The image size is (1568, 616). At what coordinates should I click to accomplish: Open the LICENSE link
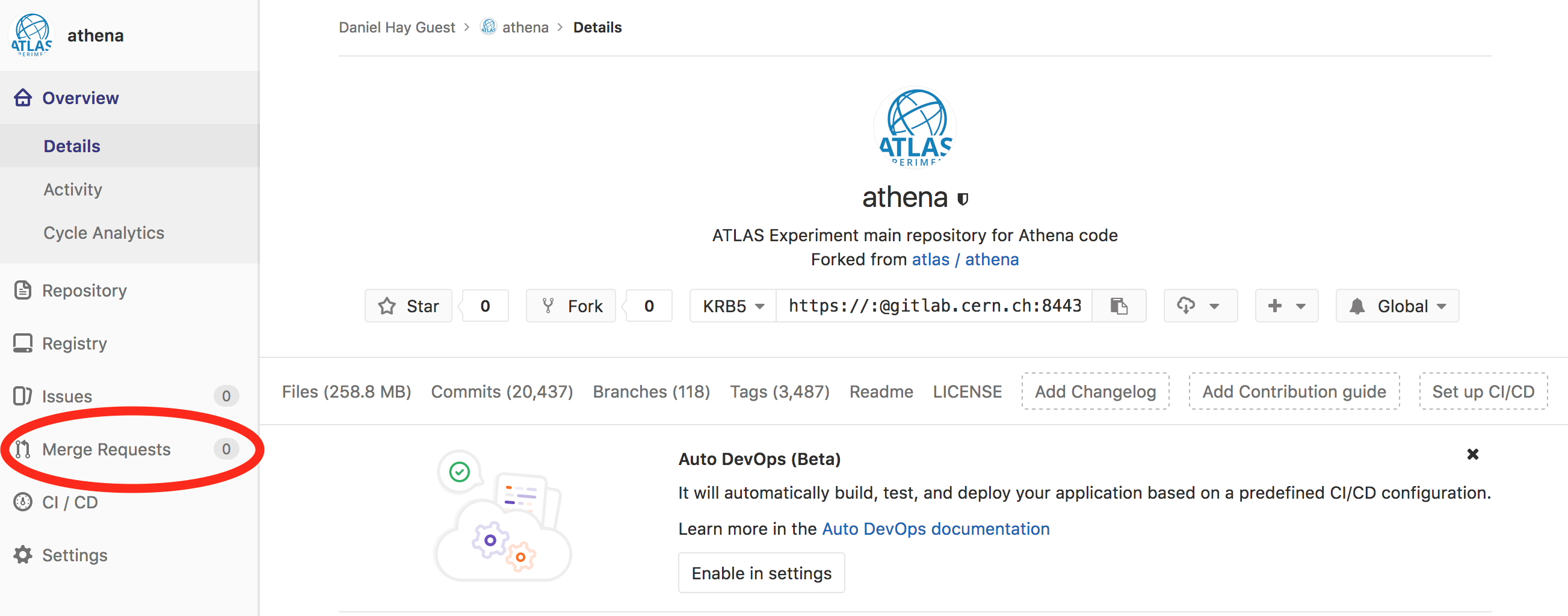click(968, 392)
